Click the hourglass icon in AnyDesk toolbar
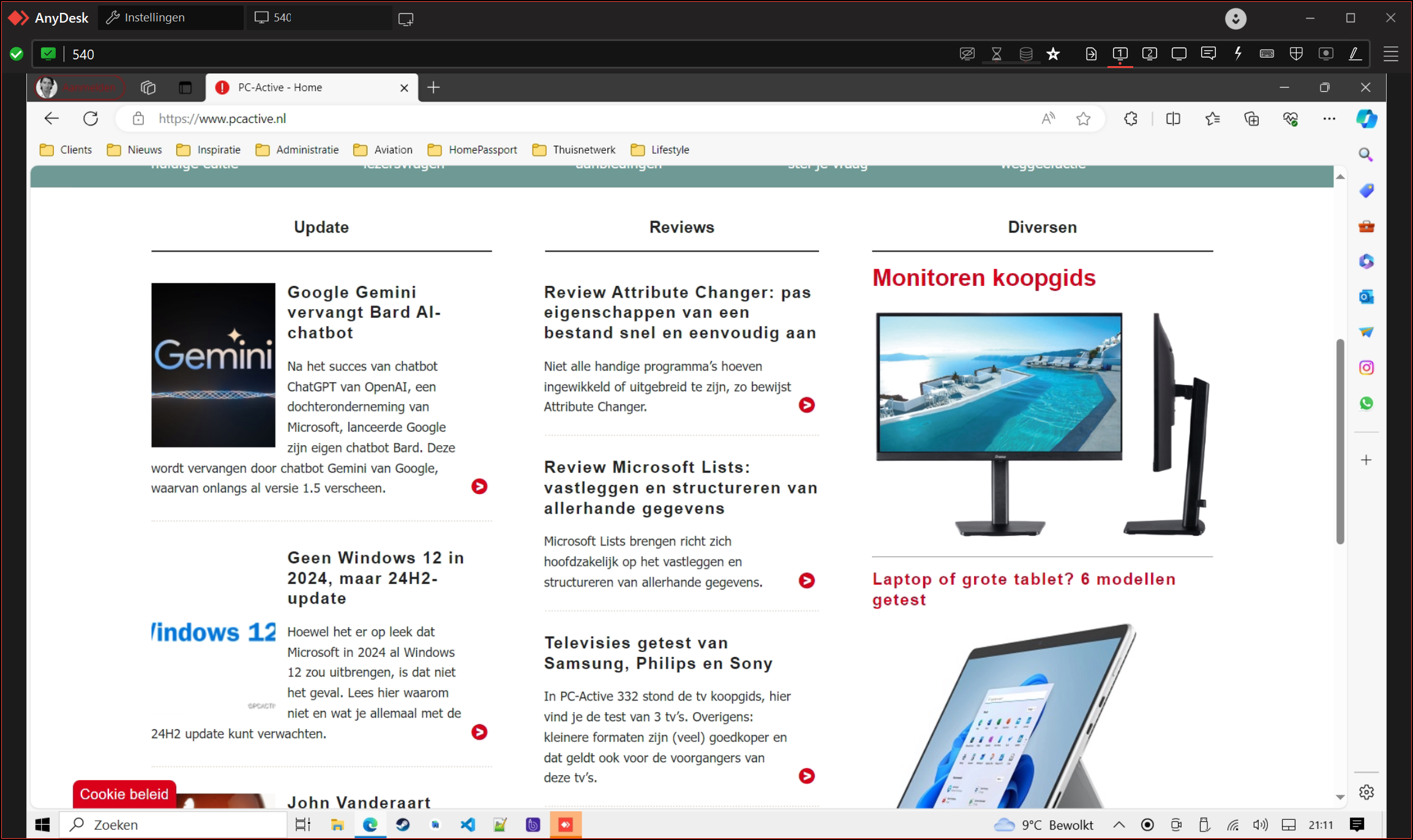1413x840 pixels. coord(997,54)
